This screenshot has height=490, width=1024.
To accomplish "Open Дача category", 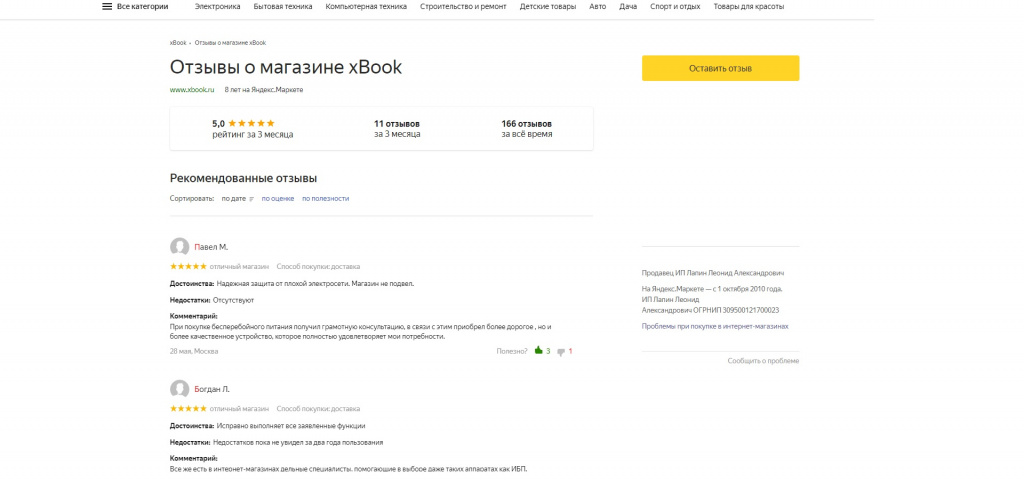I will tap(628, 7).
